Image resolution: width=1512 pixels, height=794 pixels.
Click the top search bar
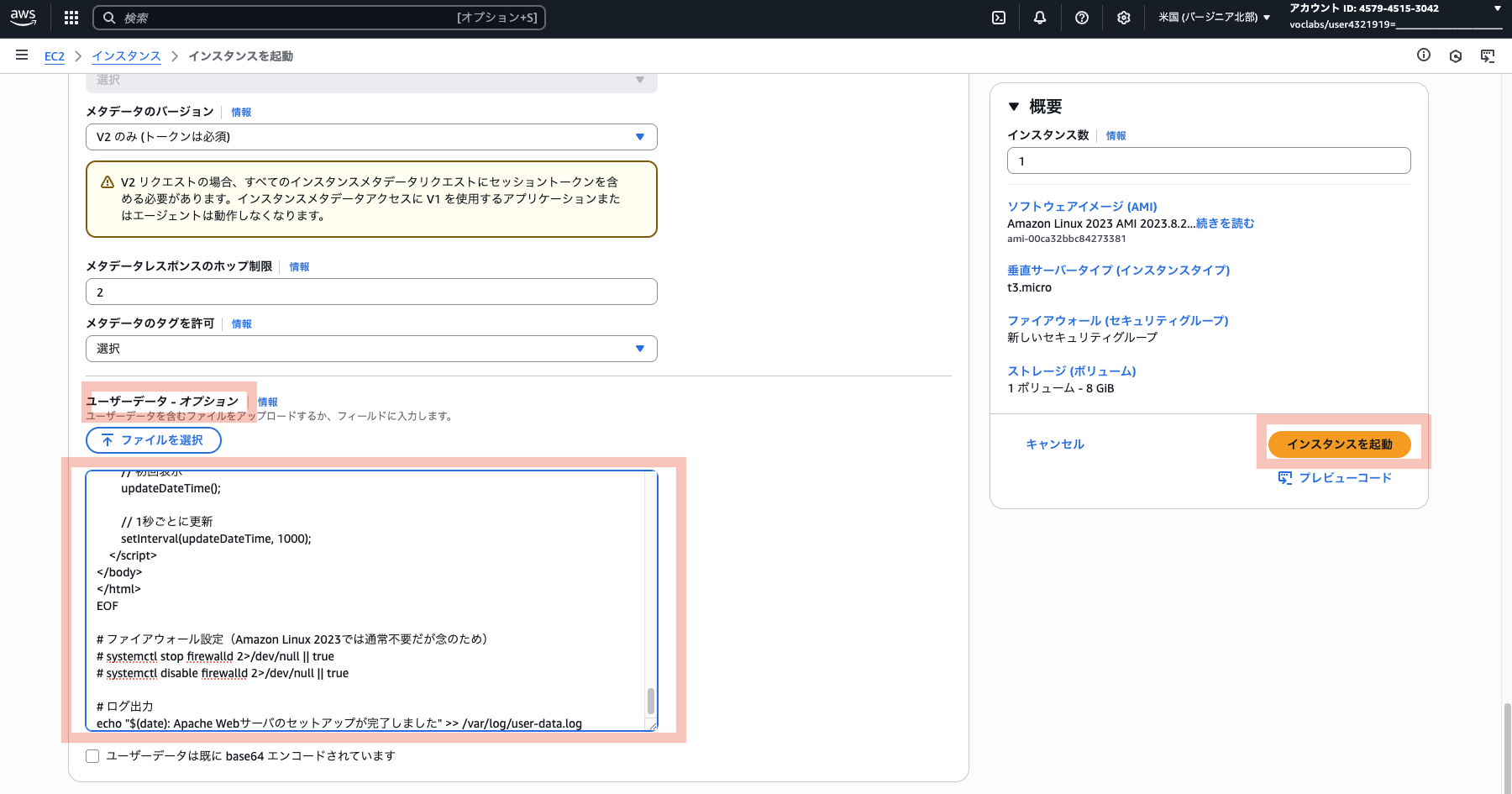(x=319, y=18)
